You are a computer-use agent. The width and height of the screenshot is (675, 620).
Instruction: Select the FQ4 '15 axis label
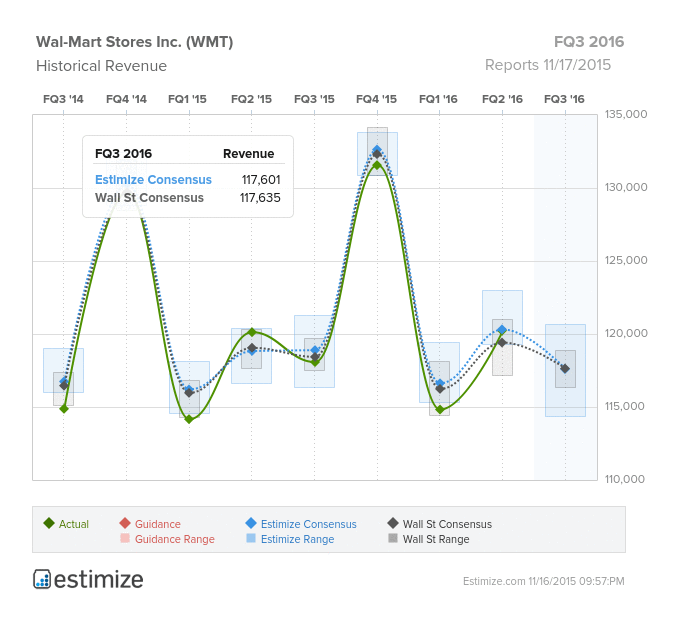pyautogui.click(x=376, y=99)
